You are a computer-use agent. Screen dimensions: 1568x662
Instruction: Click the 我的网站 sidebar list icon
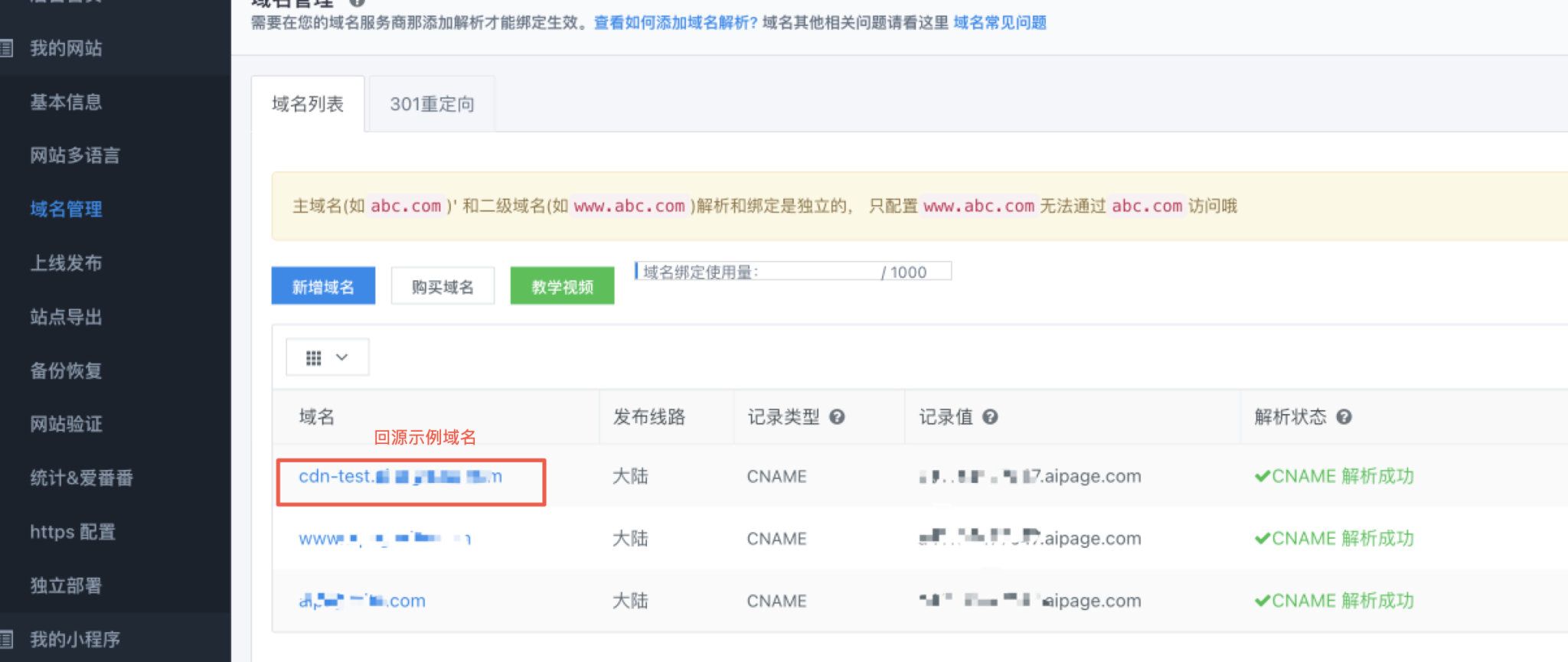coord(7,48)
